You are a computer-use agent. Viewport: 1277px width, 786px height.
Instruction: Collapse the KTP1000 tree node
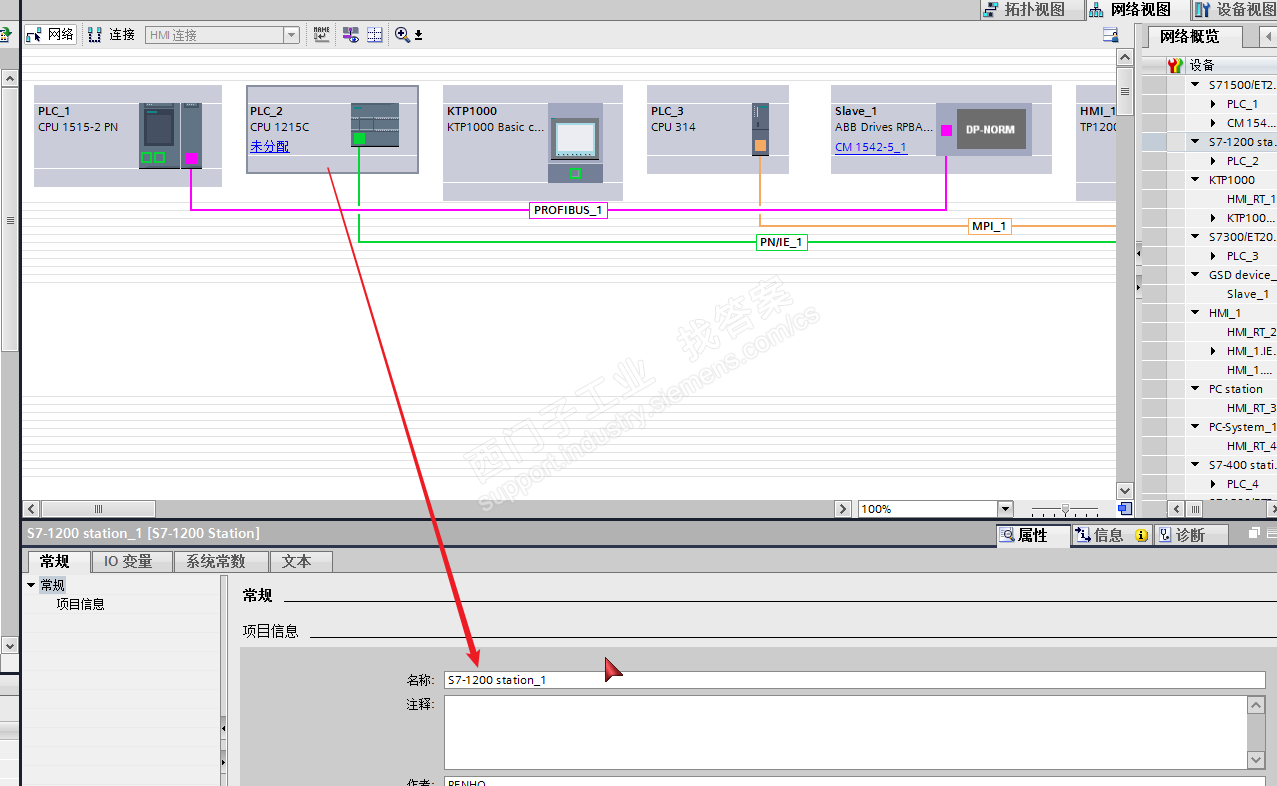[x=1195, y=180]
